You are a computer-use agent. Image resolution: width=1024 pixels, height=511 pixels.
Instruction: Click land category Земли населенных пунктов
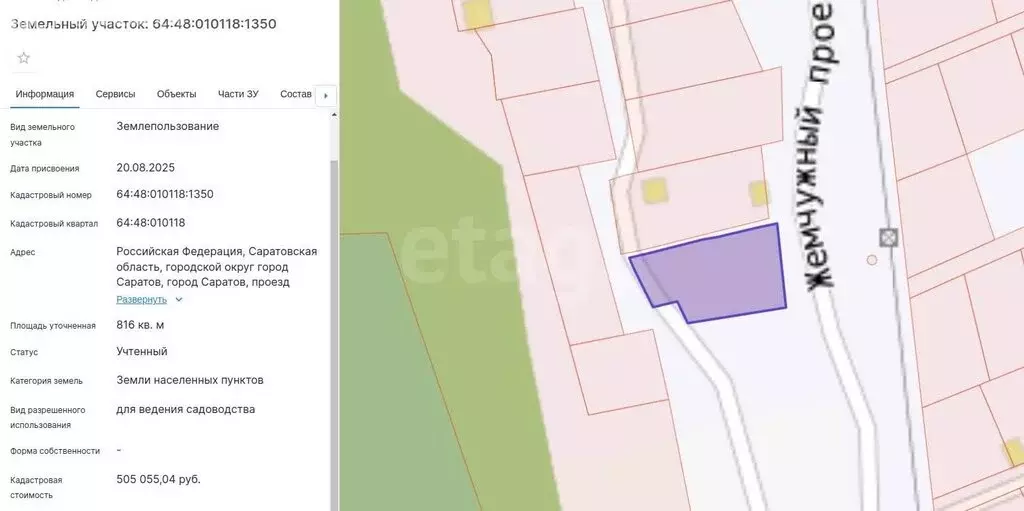190,380
